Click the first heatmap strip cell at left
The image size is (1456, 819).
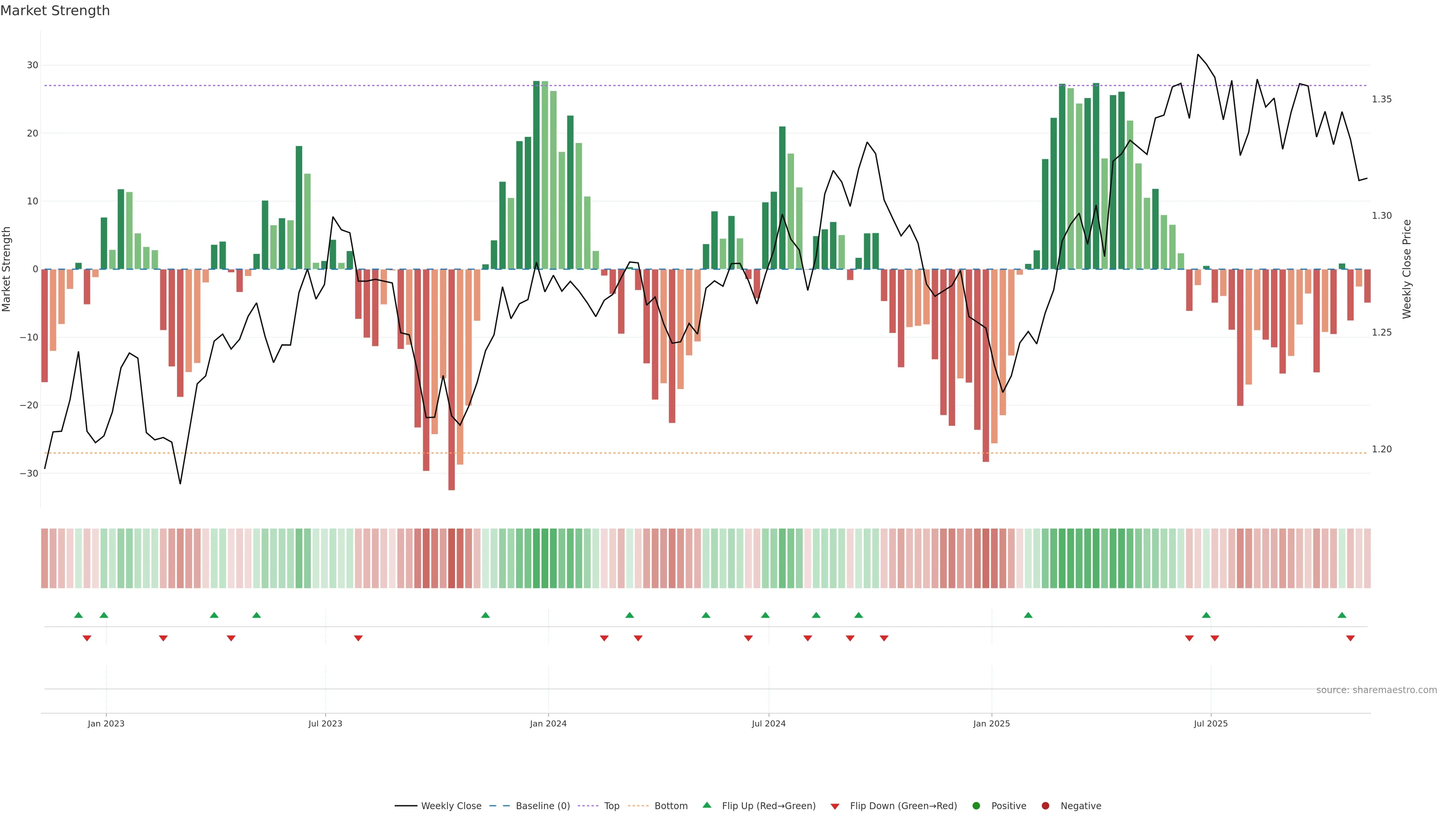click(x=44, y=558)
